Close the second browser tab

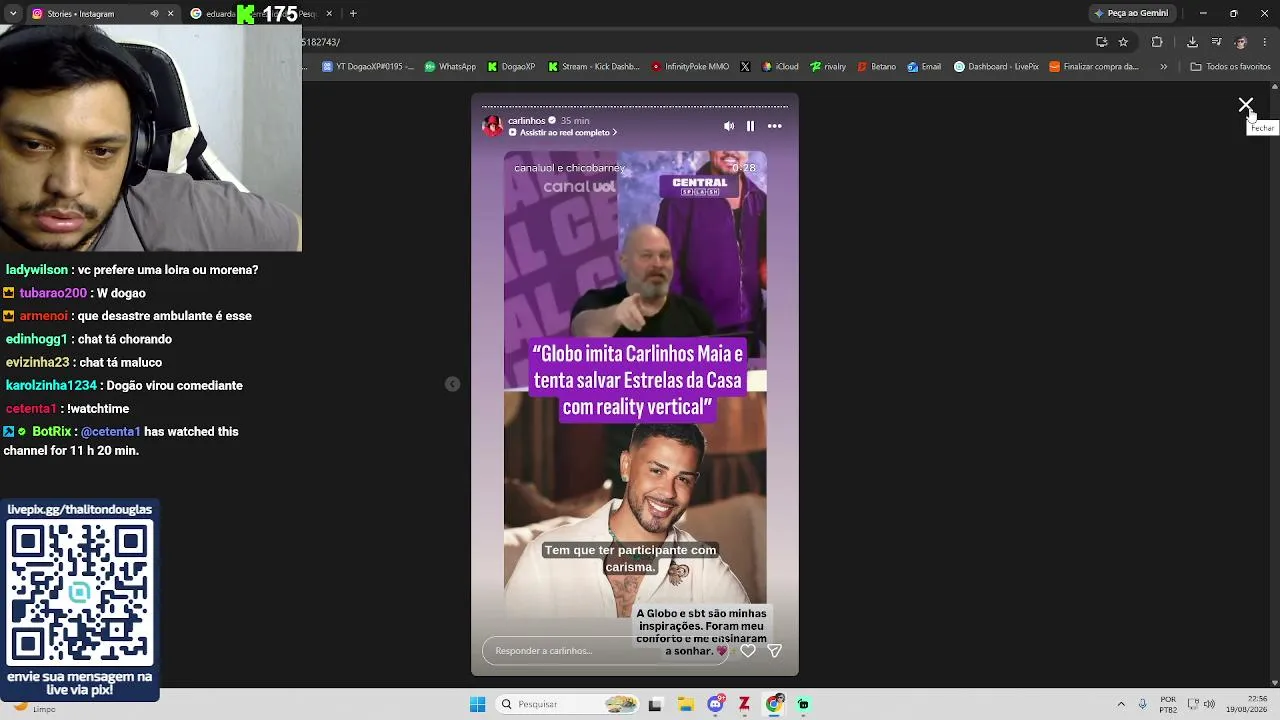tap(329, 14)
